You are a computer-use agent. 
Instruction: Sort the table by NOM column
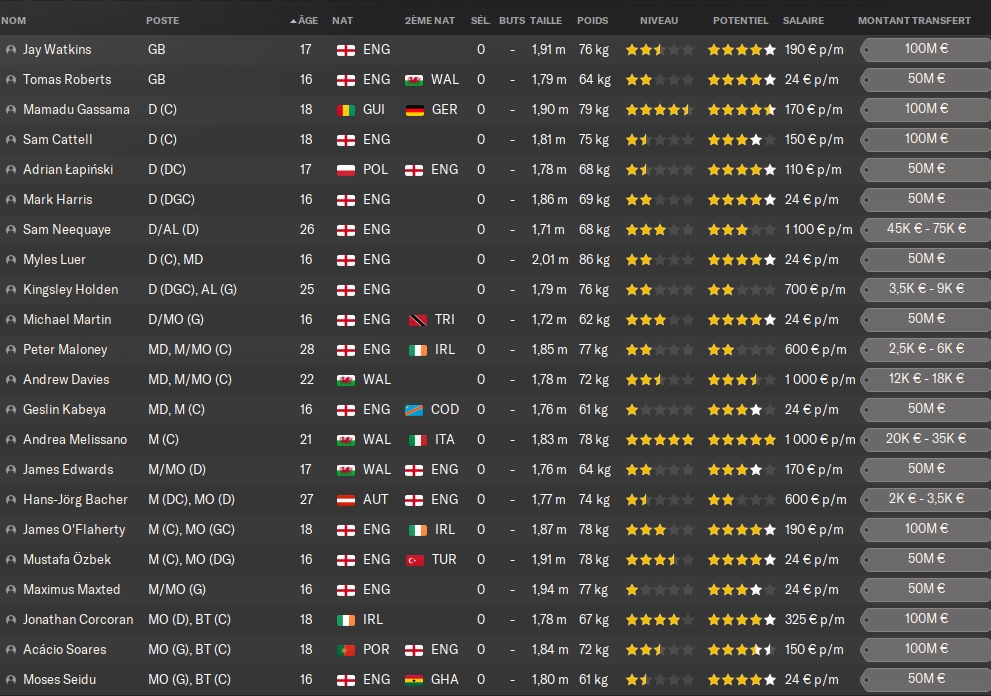[x=13, y=20]
